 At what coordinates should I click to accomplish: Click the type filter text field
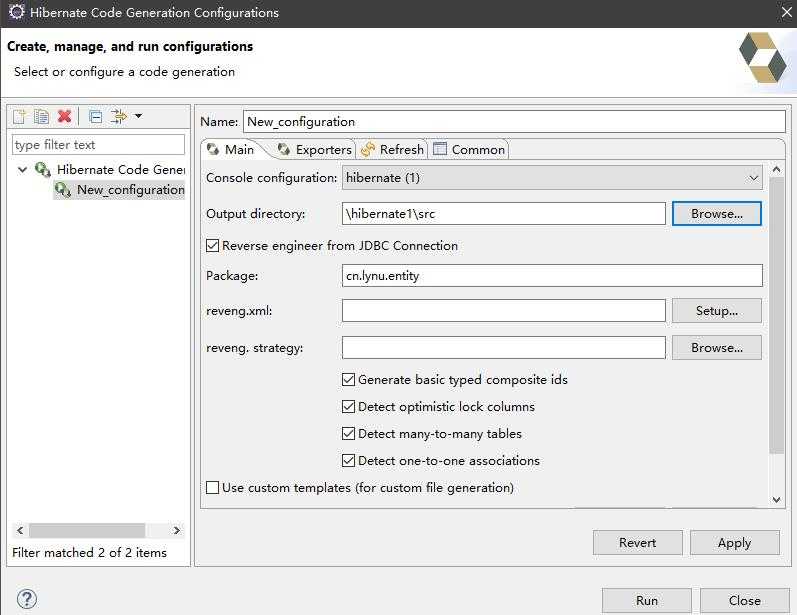point(98,145)
